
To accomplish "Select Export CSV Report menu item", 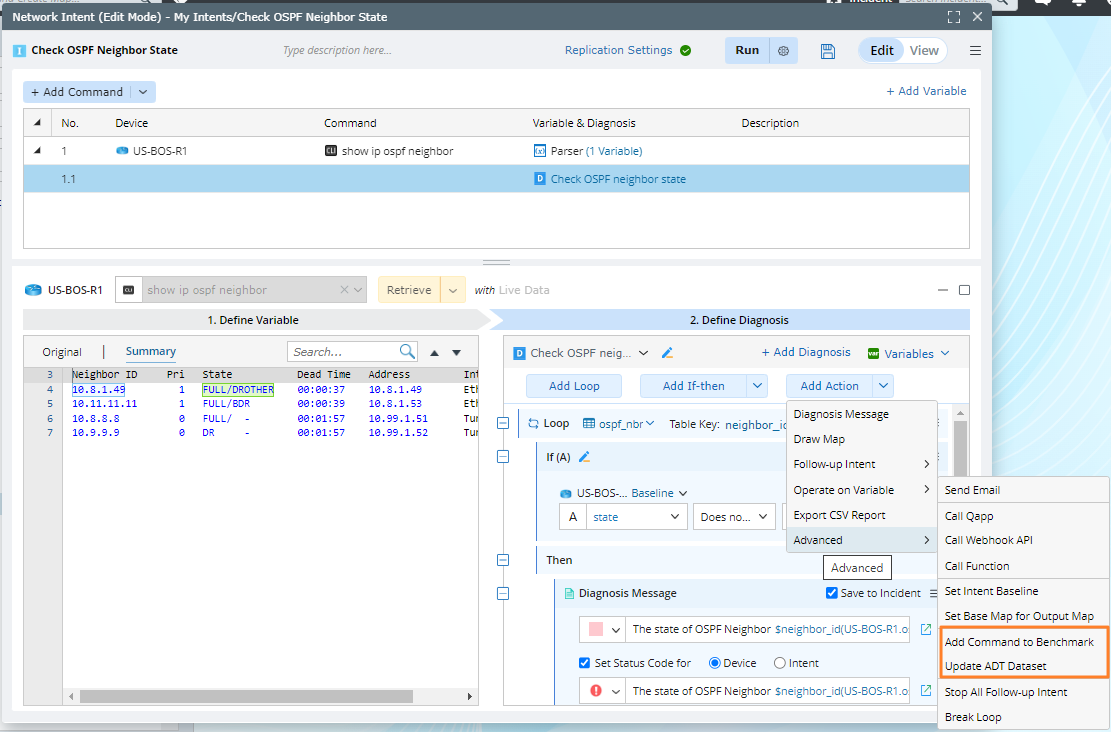I will tap(839, 515).
